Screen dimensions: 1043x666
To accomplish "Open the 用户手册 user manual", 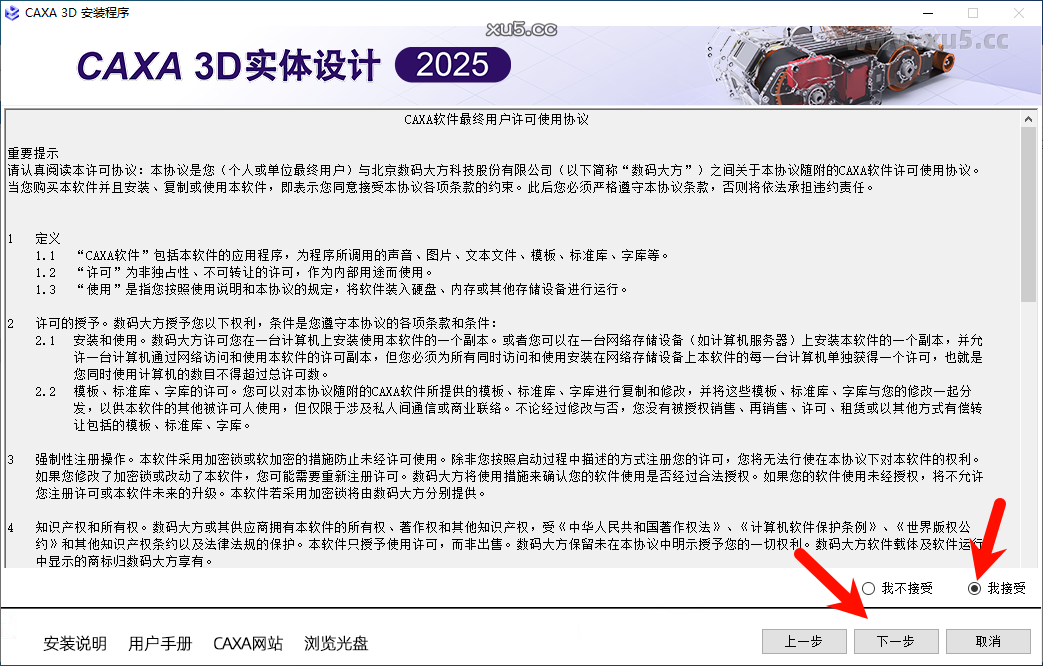I will coord(159,644).
